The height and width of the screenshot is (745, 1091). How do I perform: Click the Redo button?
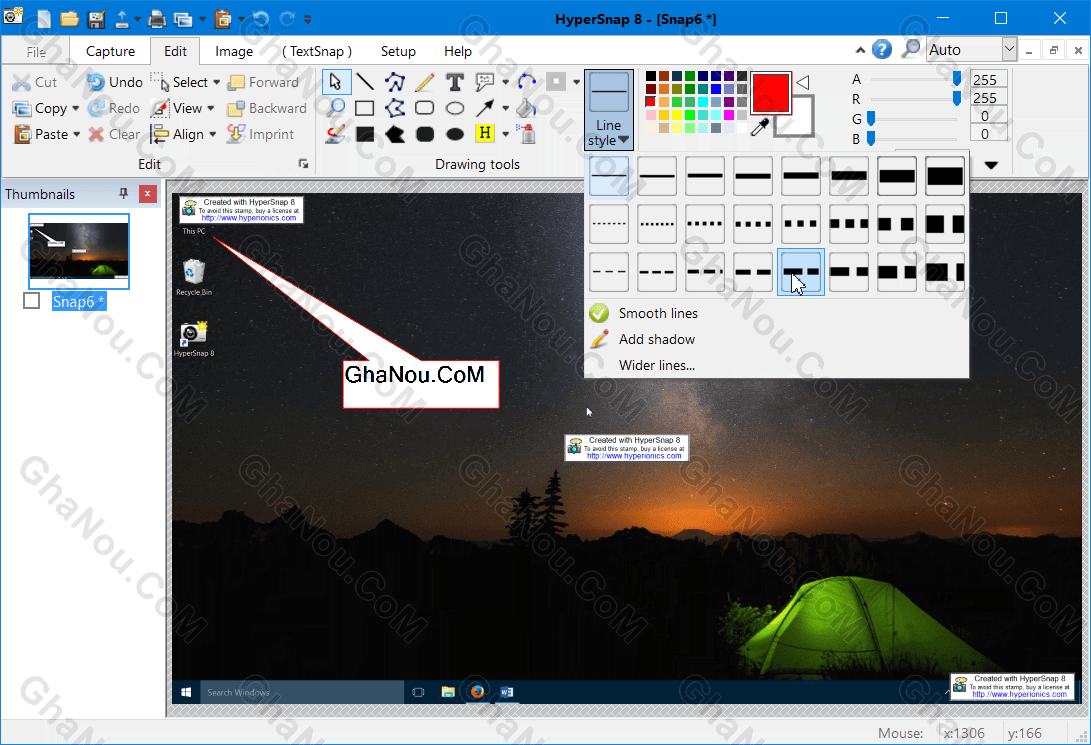coord(115,108)
